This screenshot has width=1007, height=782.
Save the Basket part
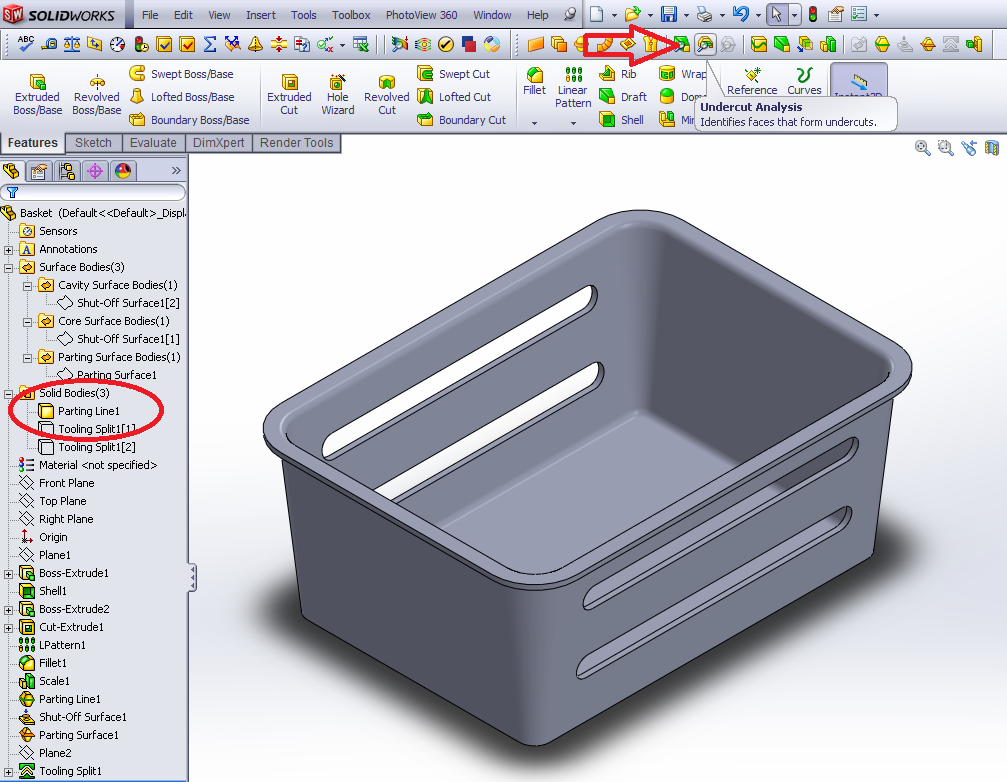click(669, 13)
